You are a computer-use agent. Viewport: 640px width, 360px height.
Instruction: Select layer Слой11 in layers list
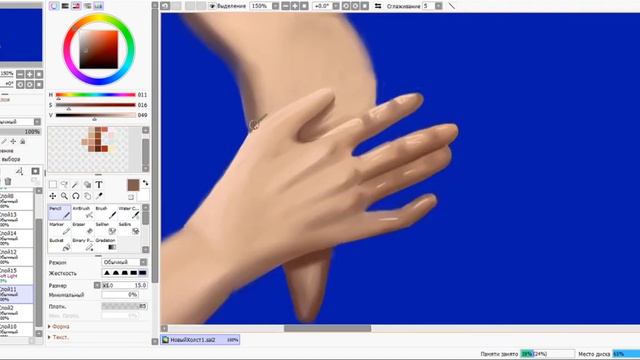click(x=16, y=294)
